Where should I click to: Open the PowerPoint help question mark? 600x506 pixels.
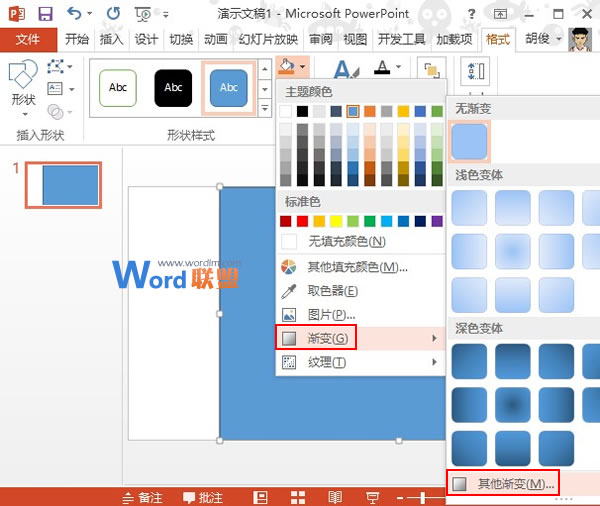click(471, 15)
